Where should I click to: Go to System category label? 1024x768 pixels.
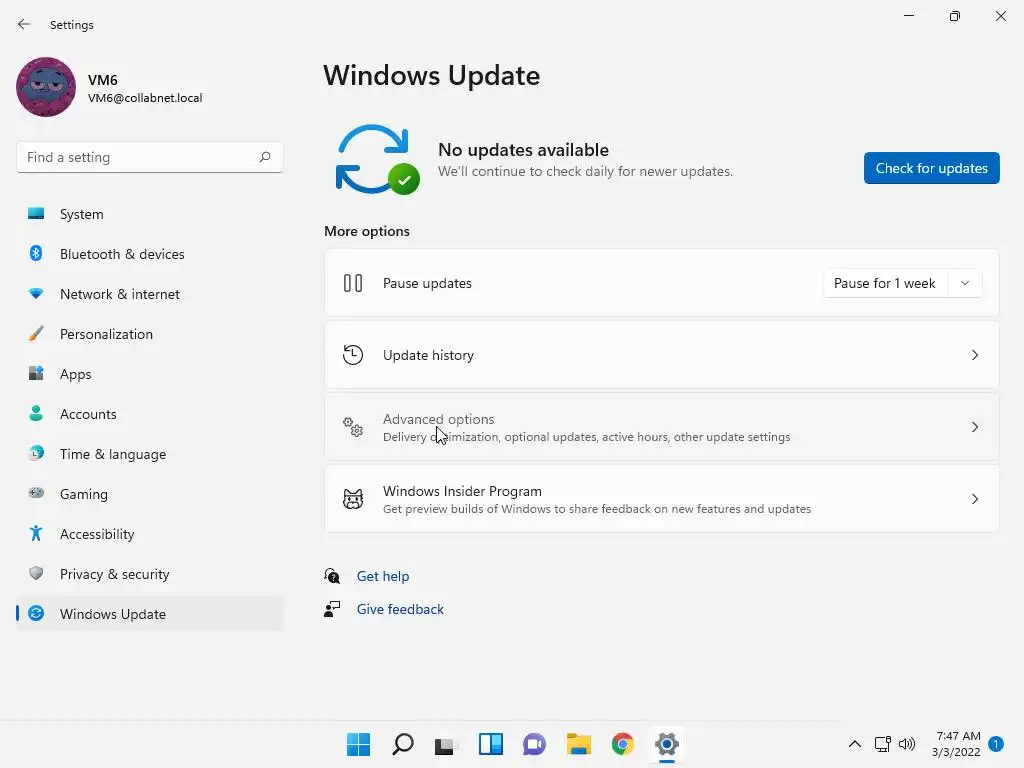(x=82, y=214)
